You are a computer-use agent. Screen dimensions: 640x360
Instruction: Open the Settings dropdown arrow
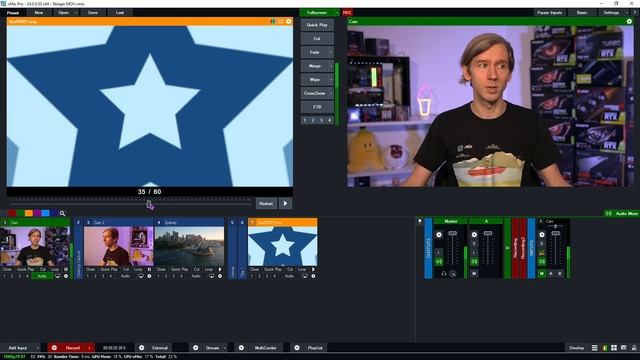(x=627, y=13)
